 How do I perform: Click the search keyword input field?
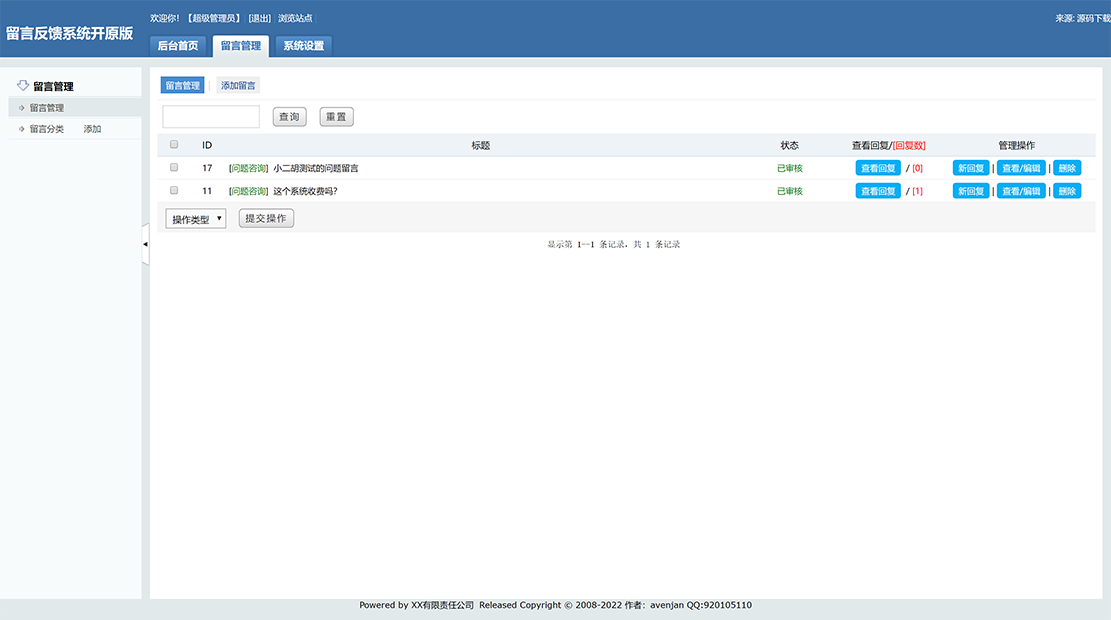click(211, 117)
